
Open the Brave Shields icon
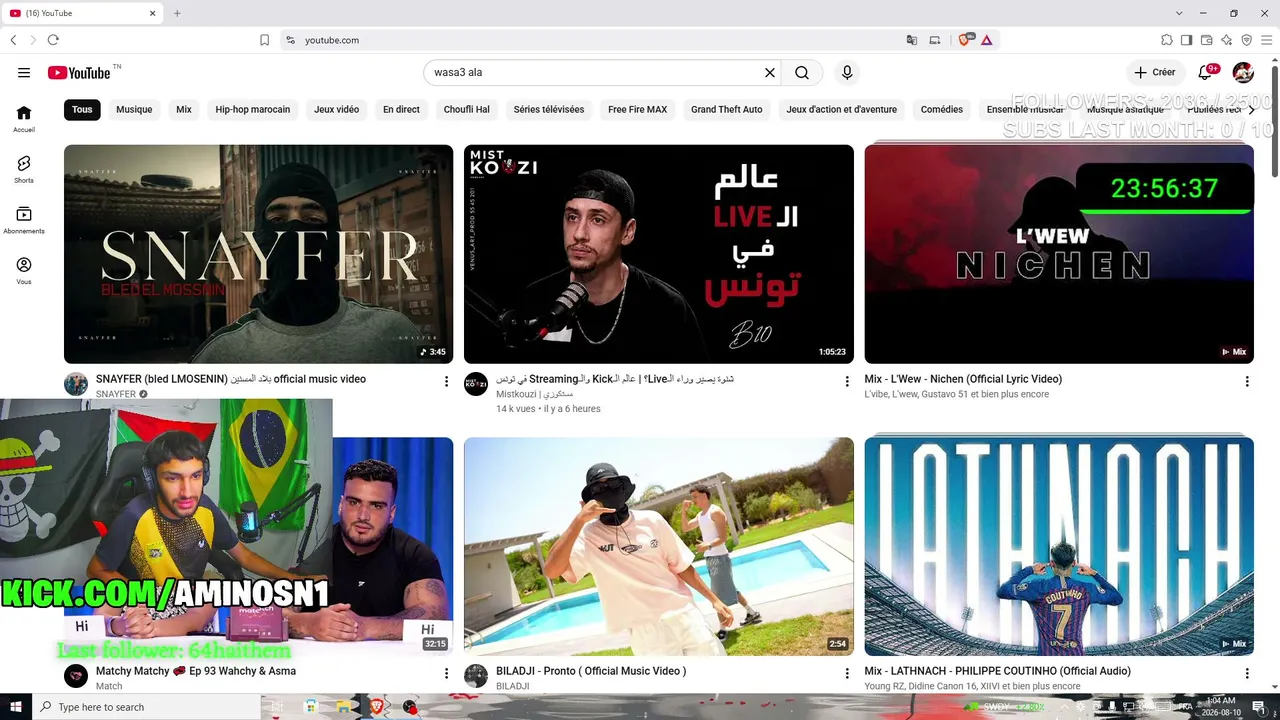click(x=965, y=40)
